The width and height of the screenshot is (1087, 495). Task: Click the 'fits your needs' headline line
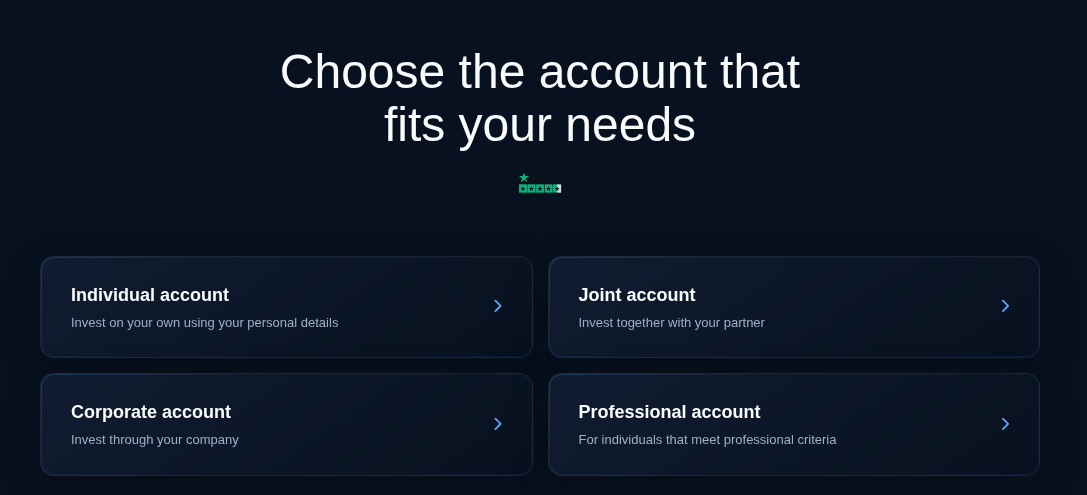click(540, 125)
